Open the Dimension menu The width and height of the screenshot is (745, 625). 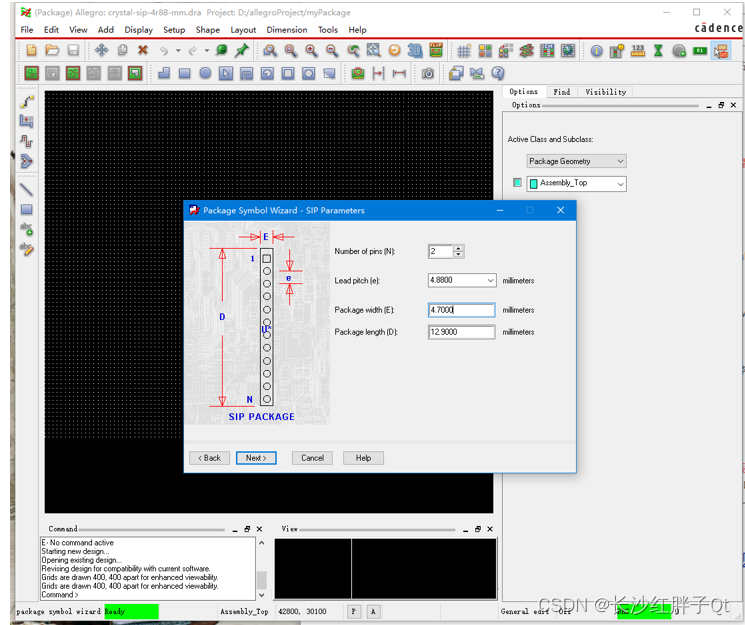click(286, 30)
